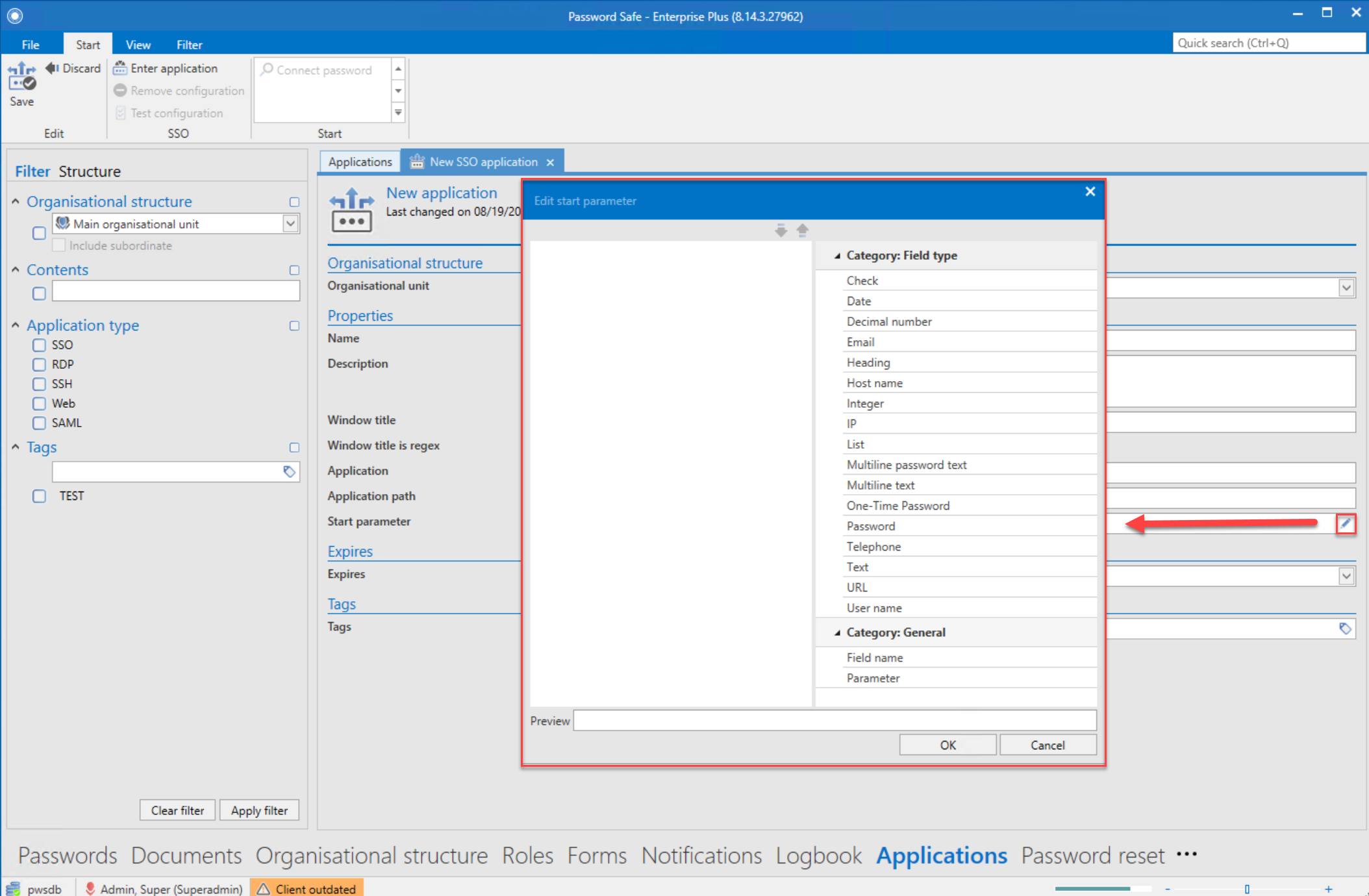Click the Discard icon
The height and width of the screenshot is (896, 1369).
pyautogui.click(x=52, y=68)
